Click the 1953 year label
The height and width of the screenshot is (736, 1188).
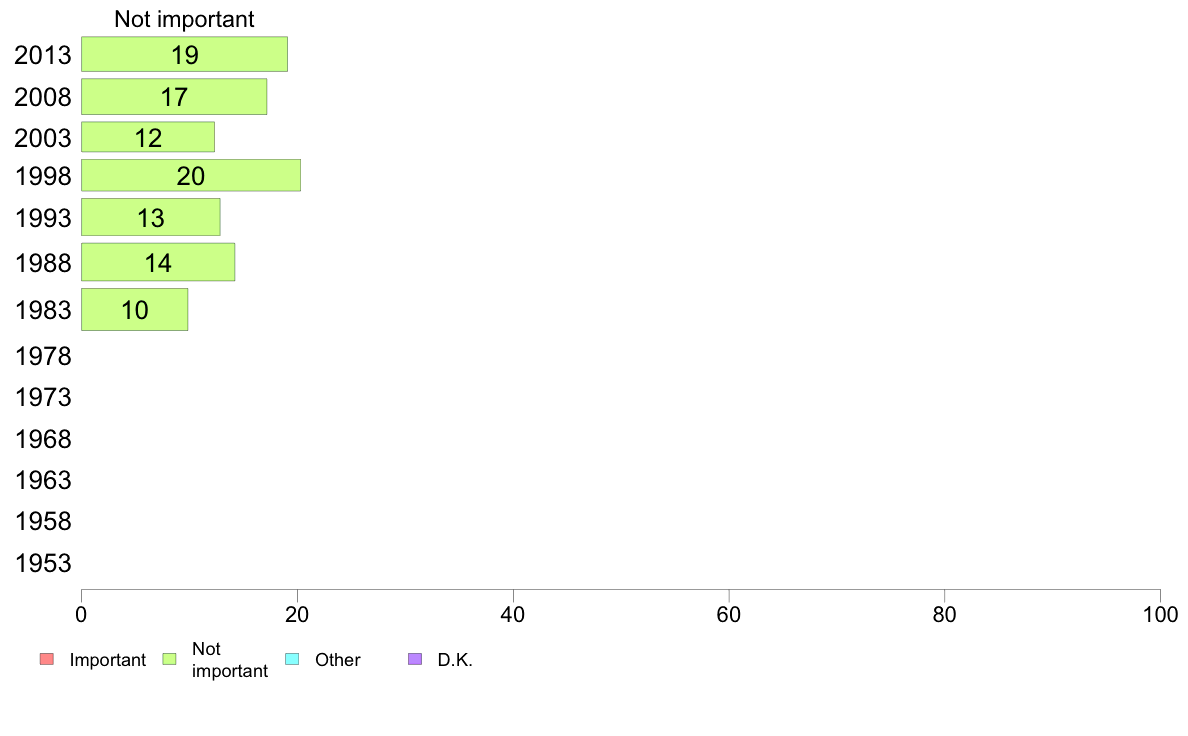pos(43,563)
